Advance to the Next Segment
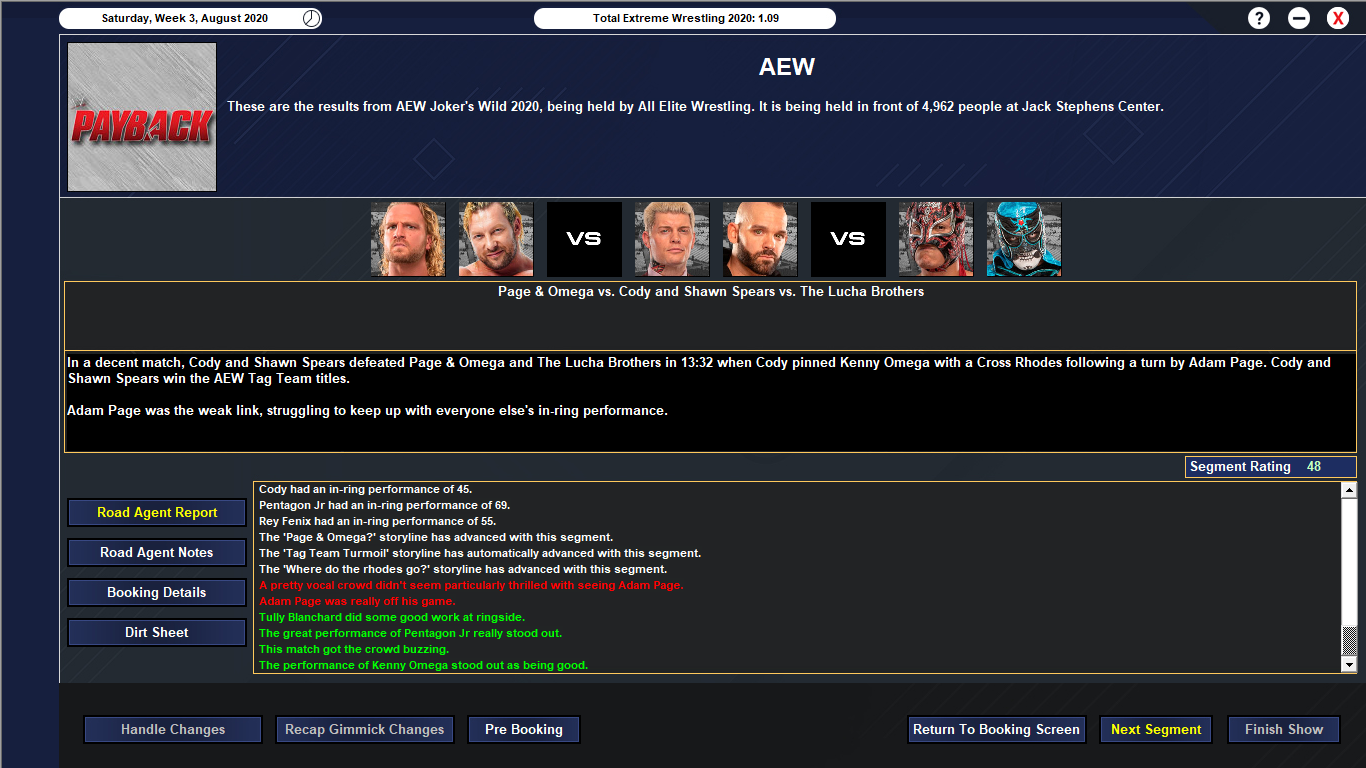Viewport: 1366px width, 768px height. (1156, 729)
